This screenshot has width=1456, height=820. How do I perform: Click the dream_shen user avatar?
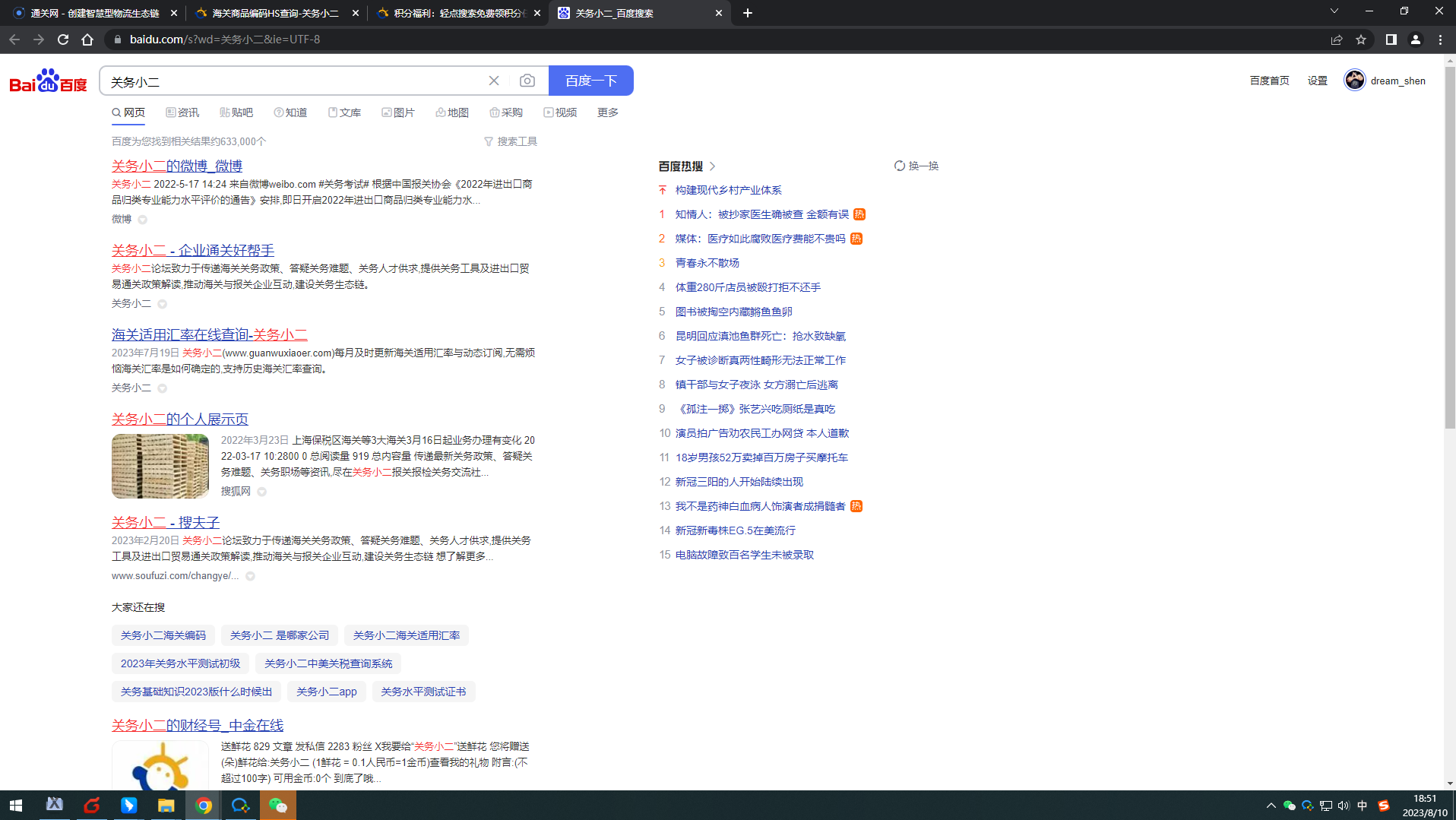click(x=1355, y=81)
